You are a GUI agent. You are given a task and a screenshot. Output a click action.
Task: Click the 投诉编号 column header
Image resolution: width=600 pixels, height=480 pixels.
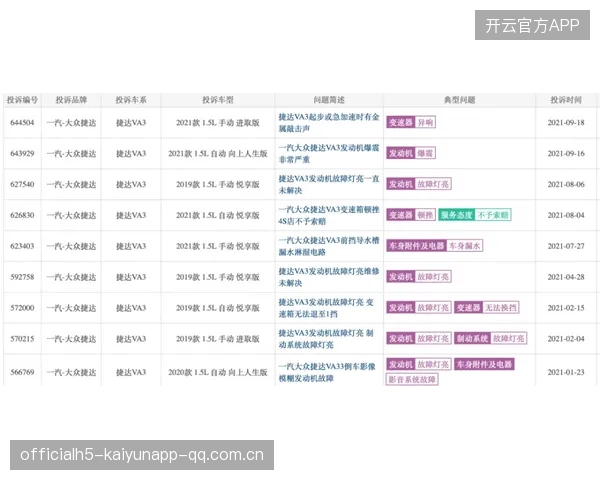tap(22, 100)
